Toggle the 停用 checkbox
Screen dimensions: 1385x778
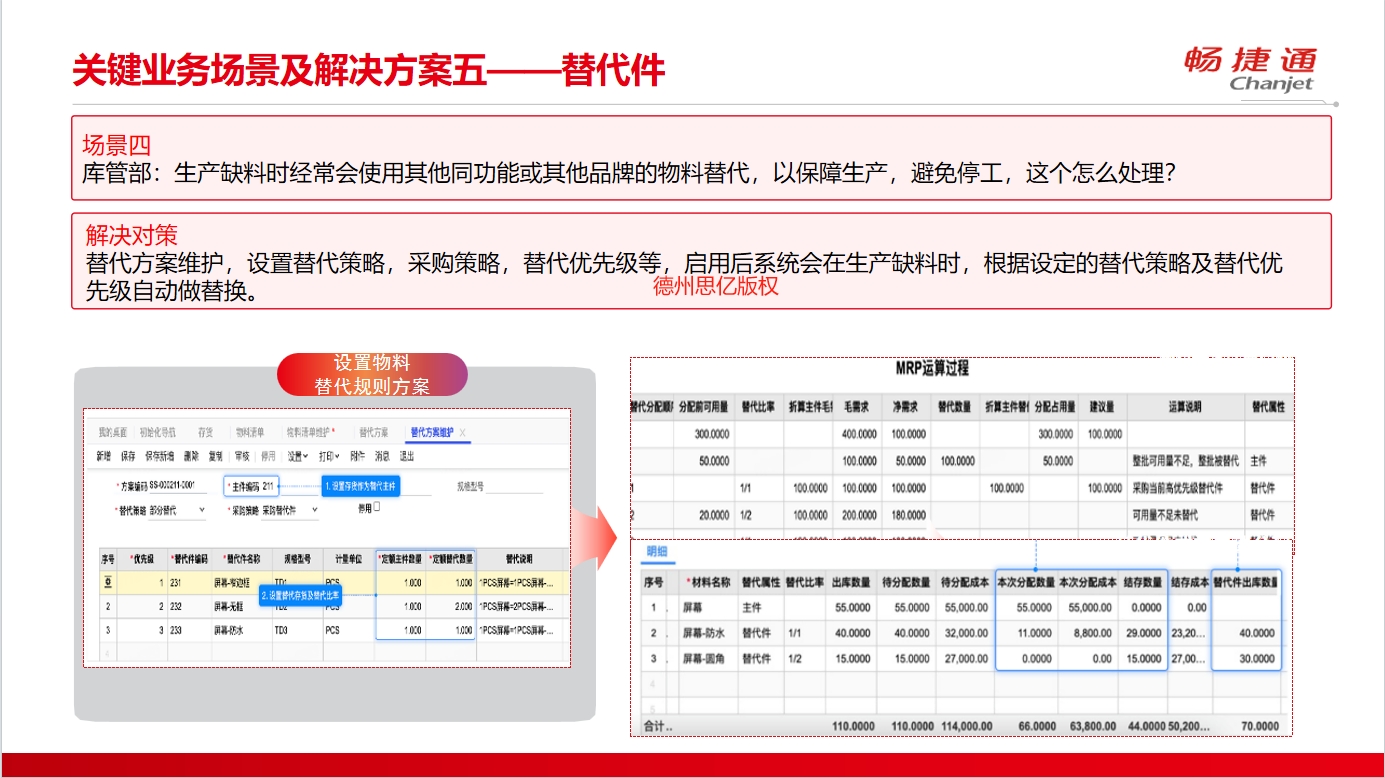tap(376, 507)
